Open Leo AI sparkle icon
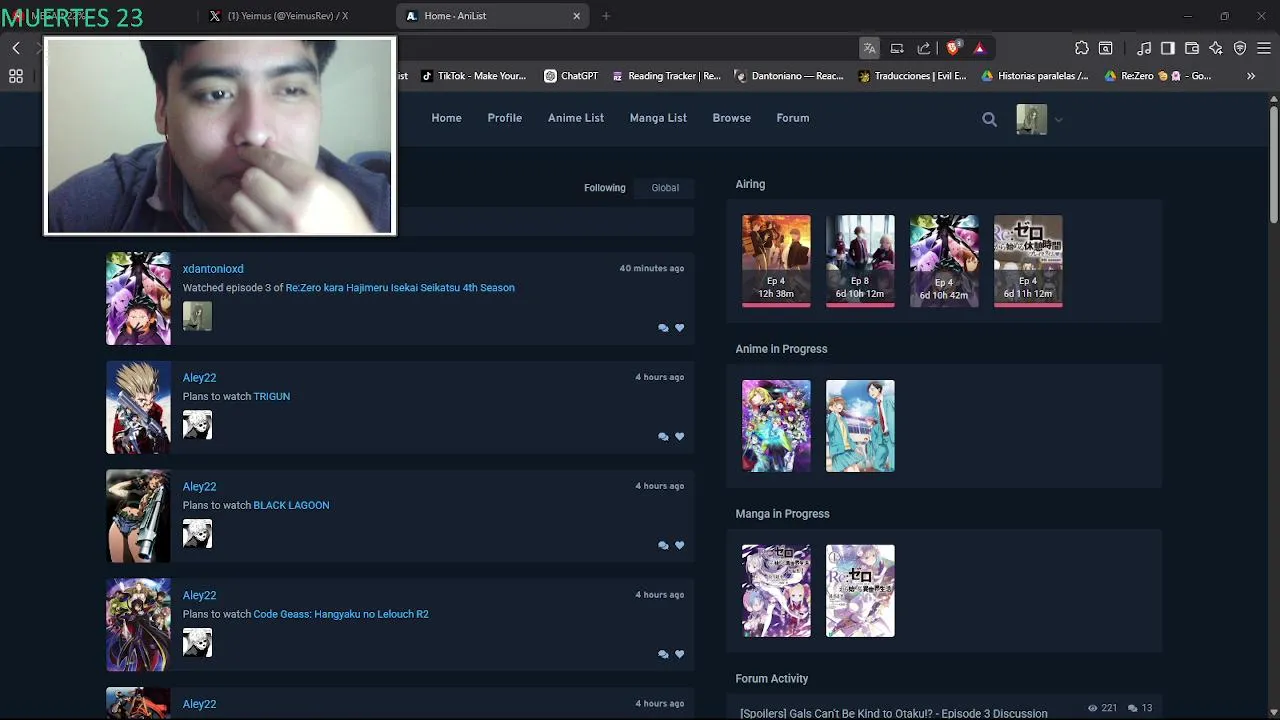 (x=1216, y=48)
